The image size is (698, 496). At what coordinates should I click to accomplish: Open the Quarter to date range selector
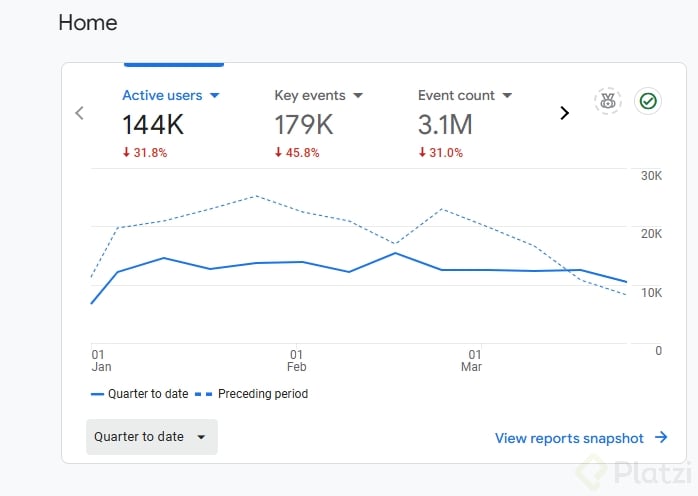click(x=151, y=437)
